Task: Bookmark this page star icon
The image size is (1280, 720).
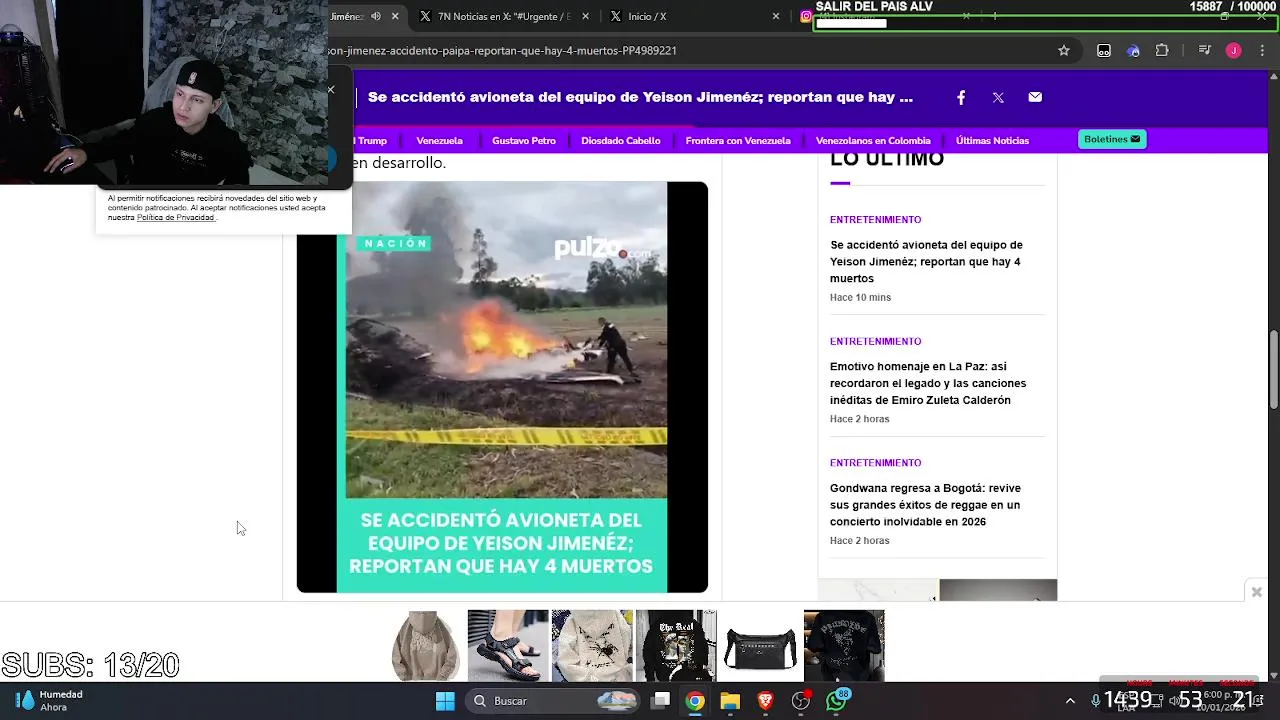Action: (1064, 50)
